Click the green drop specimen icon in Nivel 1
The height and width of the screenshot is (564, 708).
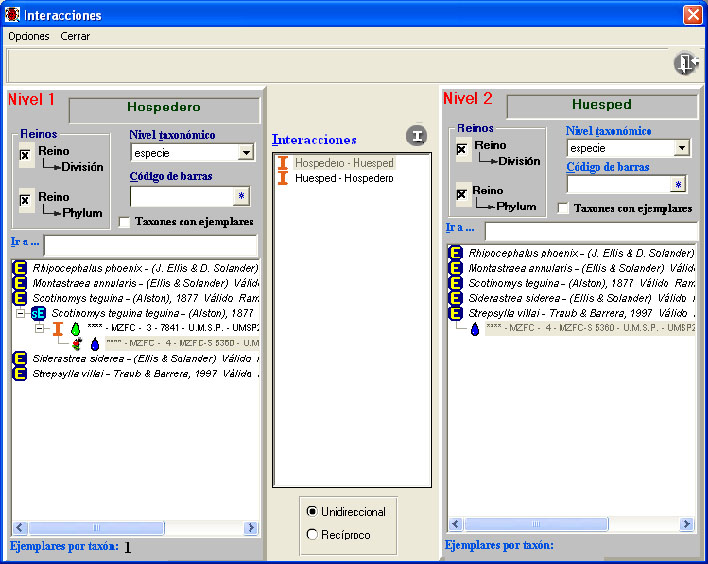75,329
